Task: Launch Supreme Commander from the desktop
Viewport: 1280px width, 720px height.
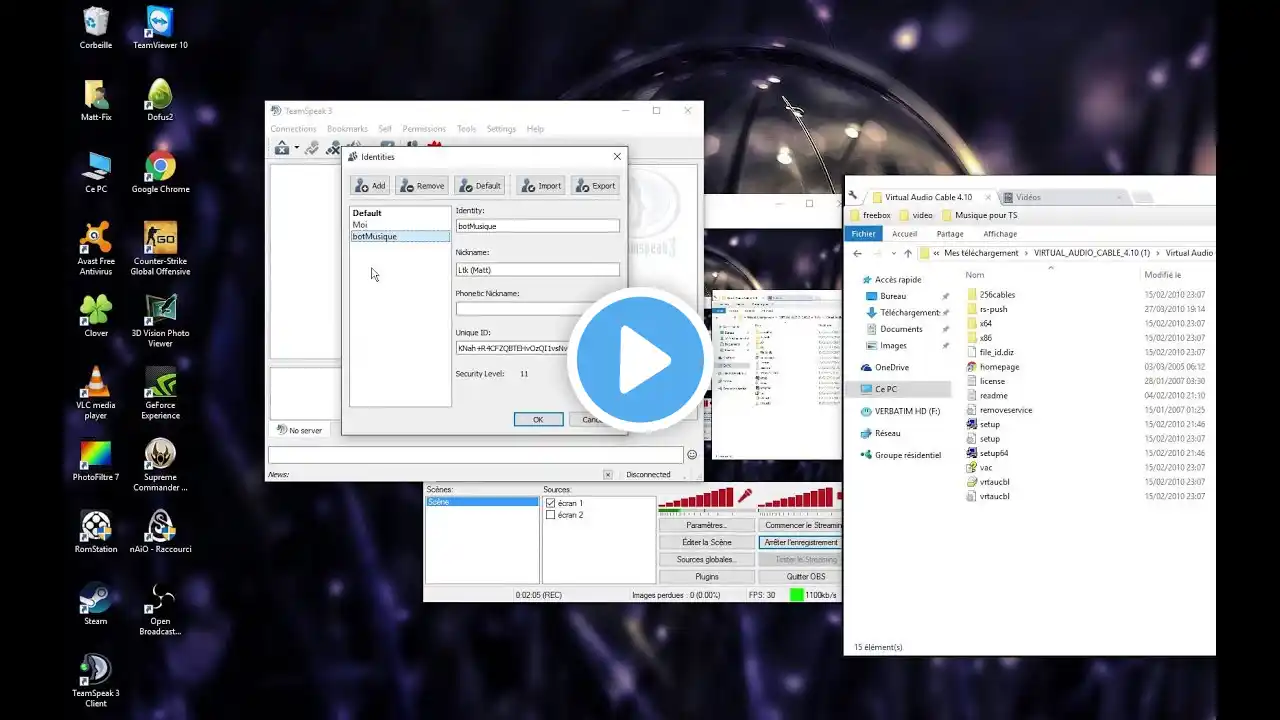Action: [x=160, y=464]
